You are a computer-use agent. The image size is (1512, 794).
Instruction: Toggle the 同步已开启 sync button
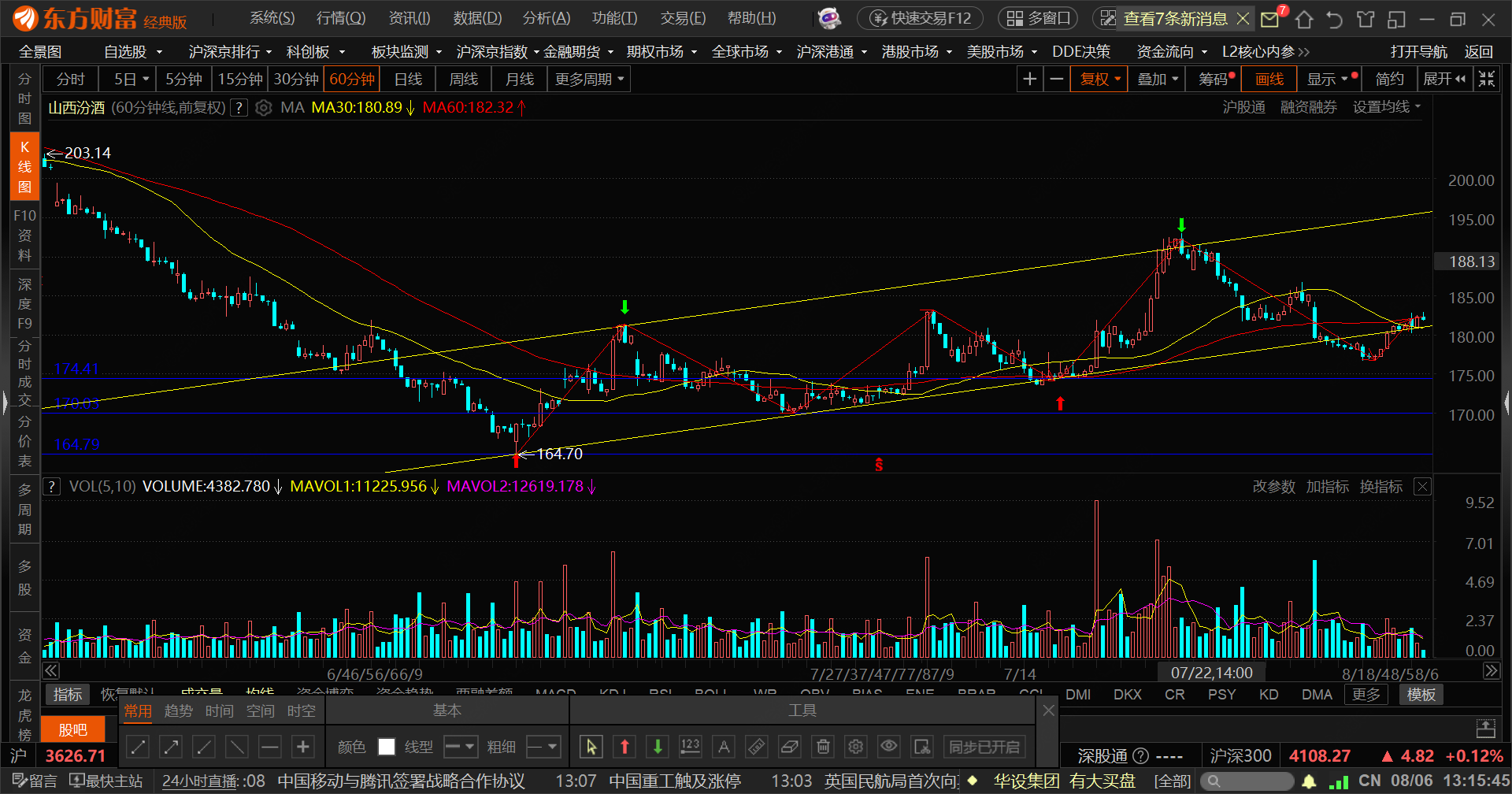[x=984, y=746]
